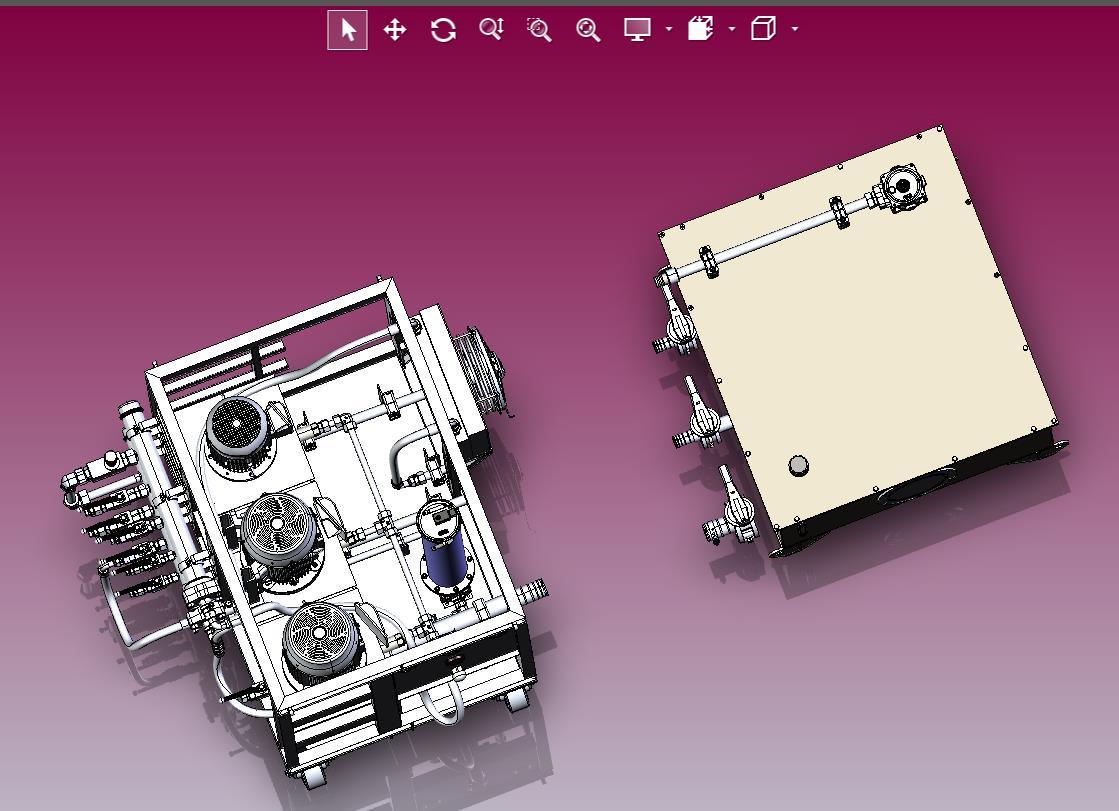Expand the view orientation cube dropdown
Image resolution: width=1119 pixels, height=811 pixels.
click(x=795, y=29)
